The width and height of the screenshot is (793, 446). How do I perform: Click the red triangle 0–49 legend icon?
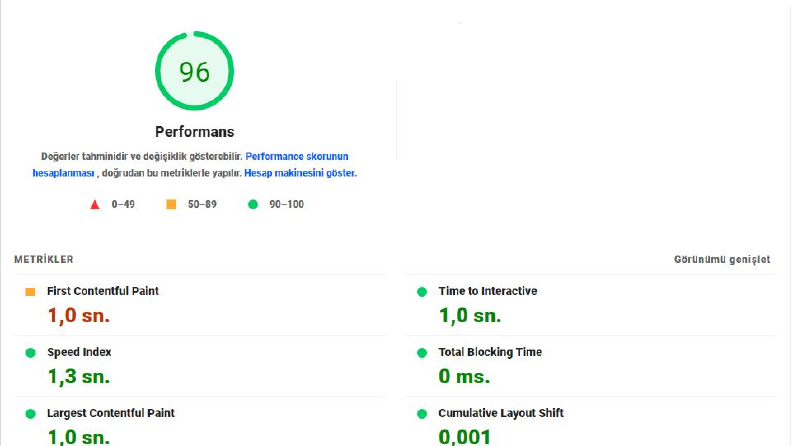click(x=95, y=204)
